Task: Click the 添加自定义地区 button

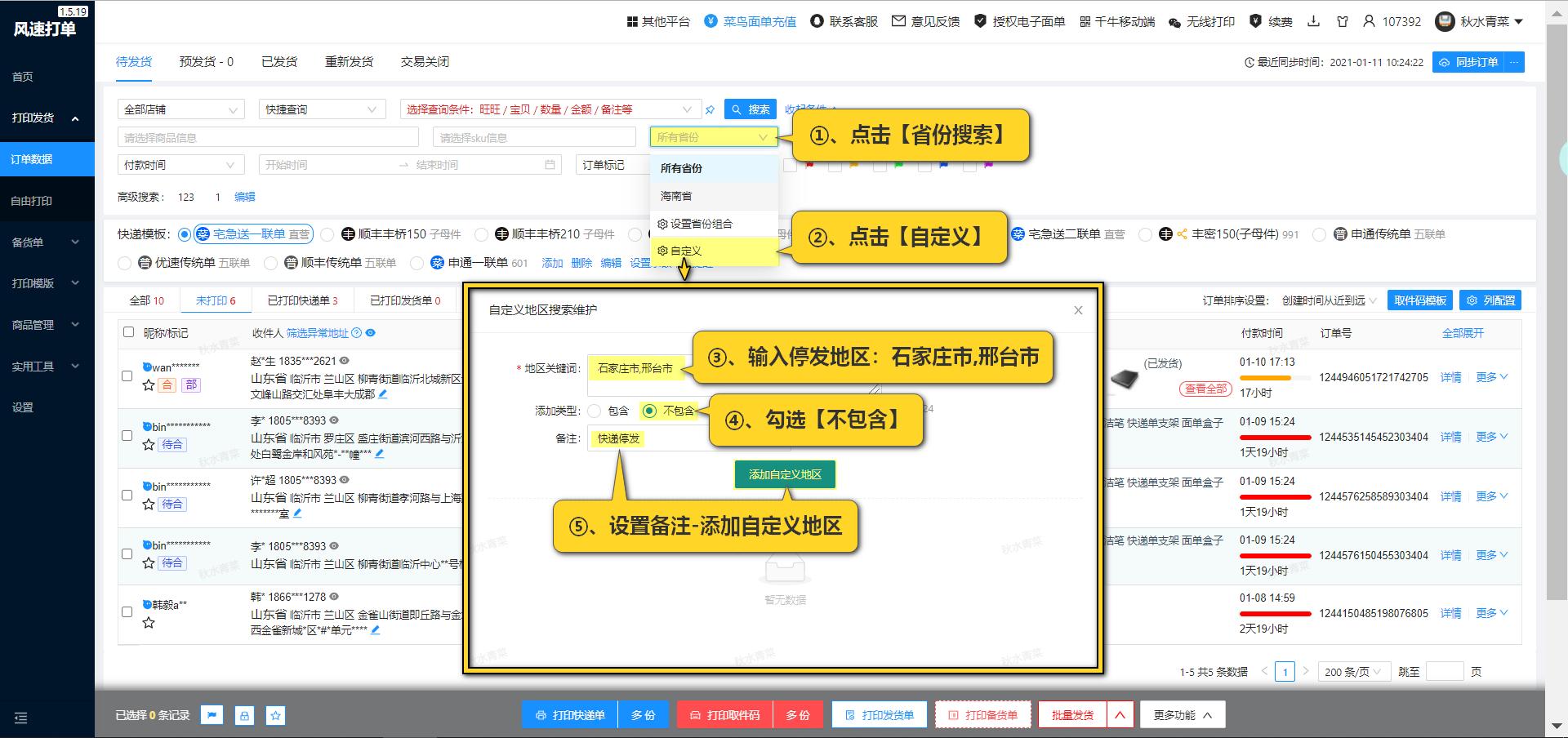Action: point(783,474)
